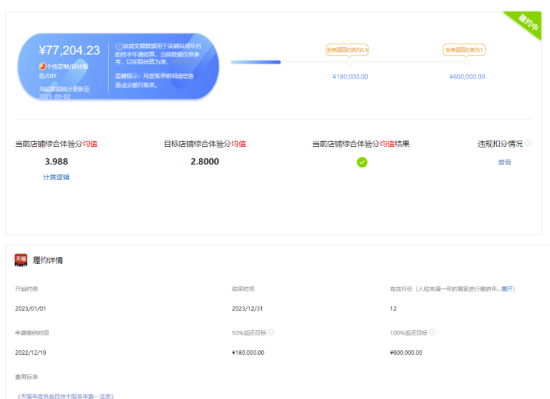
Task: Click the info icon beside 50%返还目标
Action: pyautogui.click(x=271, y=332)
